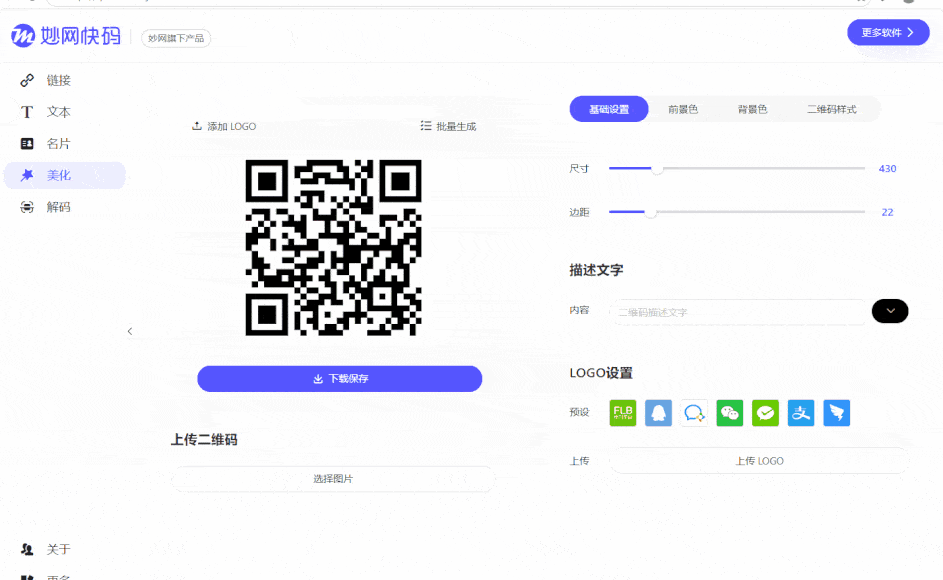Select the Alipay preset logo
This screenshot has height=580, width=943.
tap(801, 413)
